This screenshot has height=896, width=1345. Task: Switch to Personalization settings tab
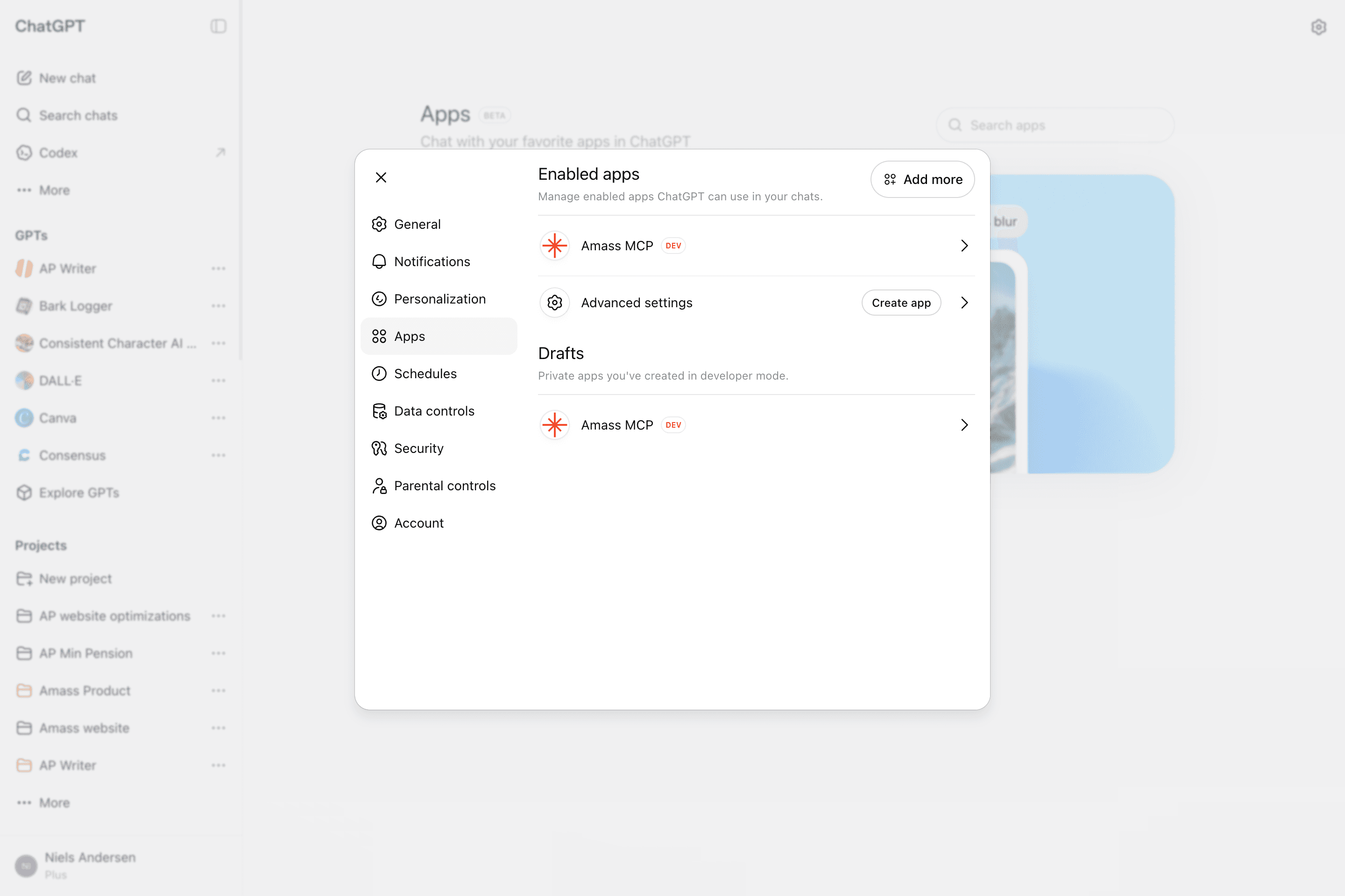(x=439, y=299)
